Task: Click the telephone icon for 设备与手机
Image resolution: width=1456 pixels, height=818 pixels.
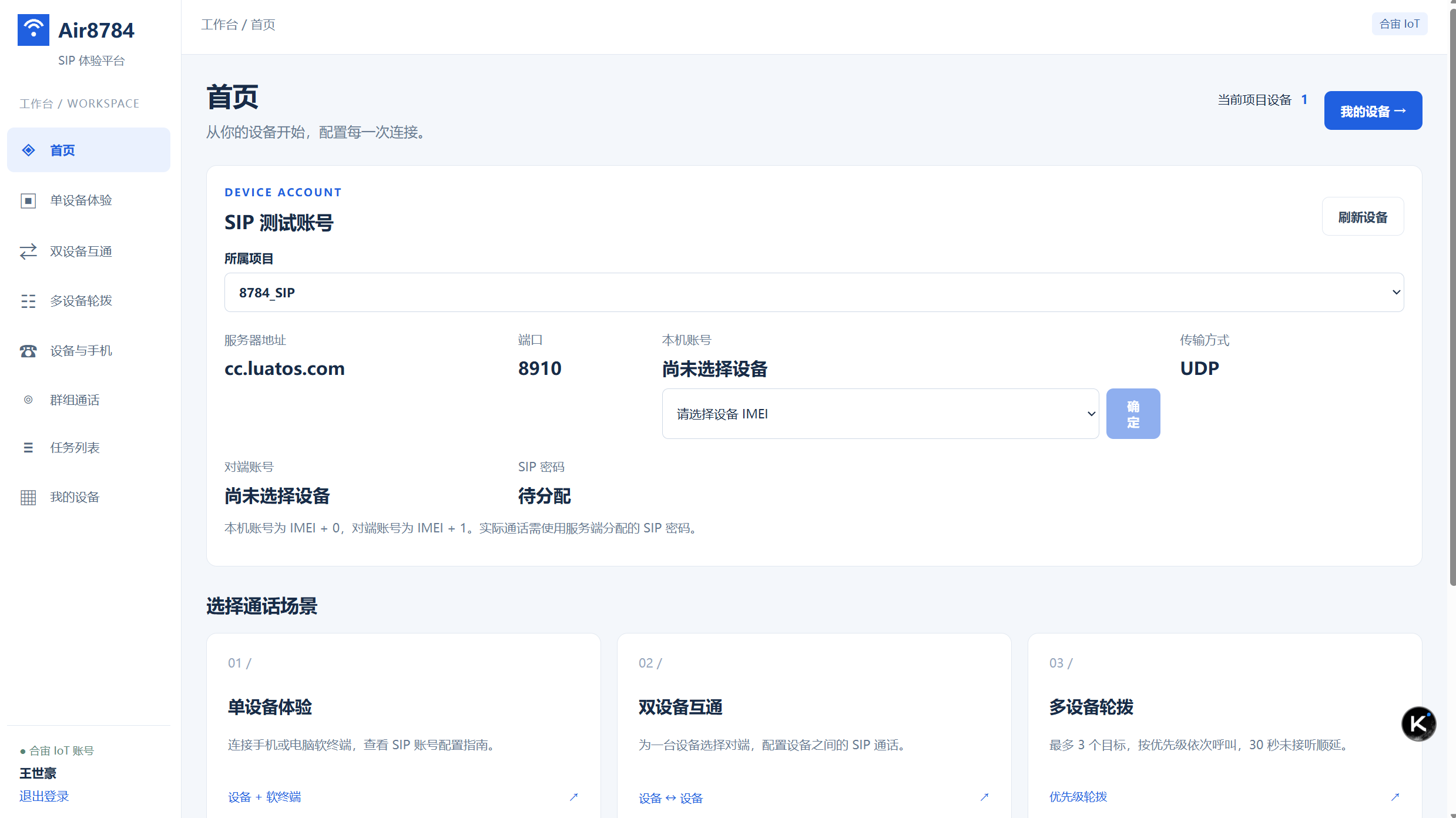Action: 28,351
